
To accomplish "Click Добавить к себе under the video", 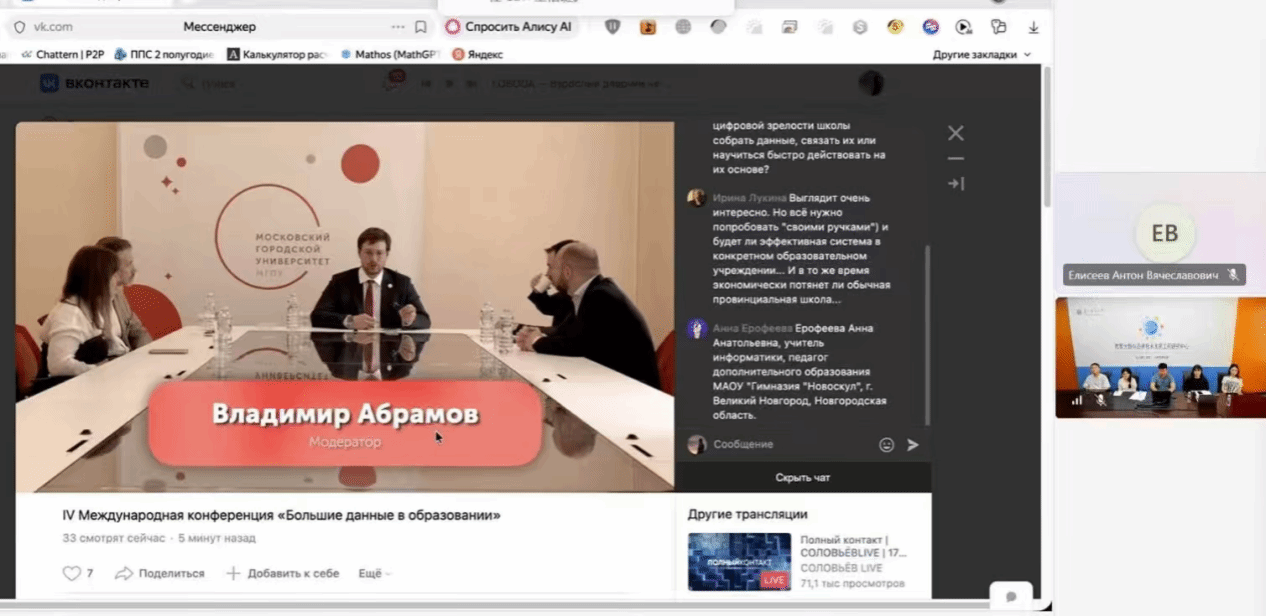I will (x=283, y=574).
